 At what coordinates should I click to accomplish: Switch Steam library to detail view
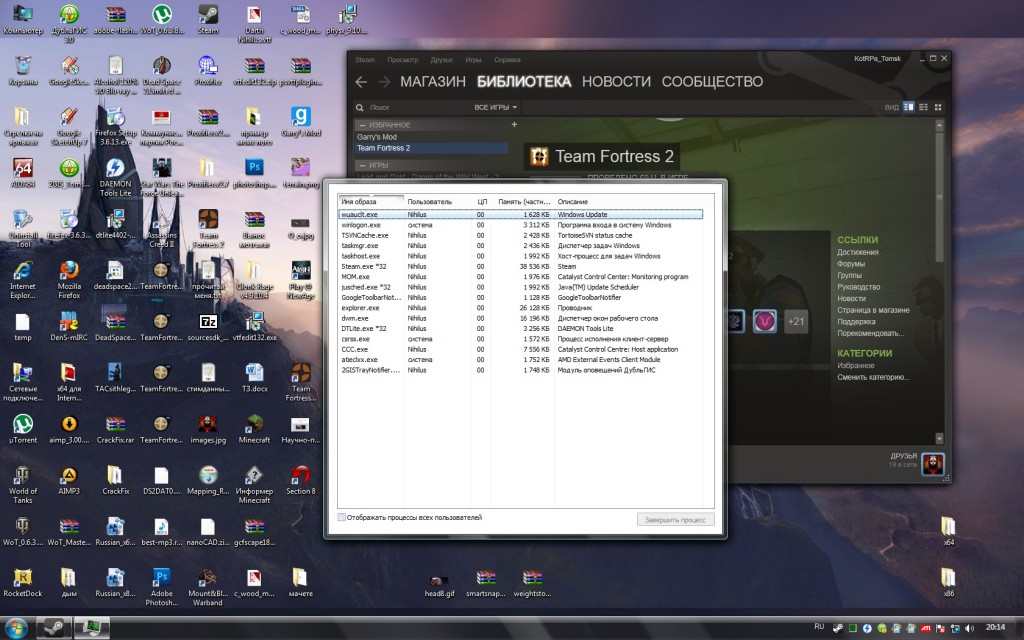click(908, 107)
